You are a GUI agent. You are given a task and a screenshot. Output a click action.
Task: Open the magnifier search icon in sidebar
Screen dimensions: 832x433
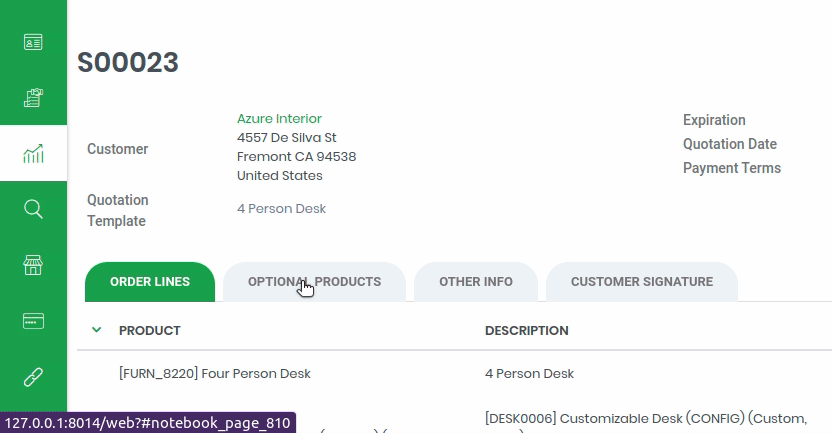[x=33, y=209]
